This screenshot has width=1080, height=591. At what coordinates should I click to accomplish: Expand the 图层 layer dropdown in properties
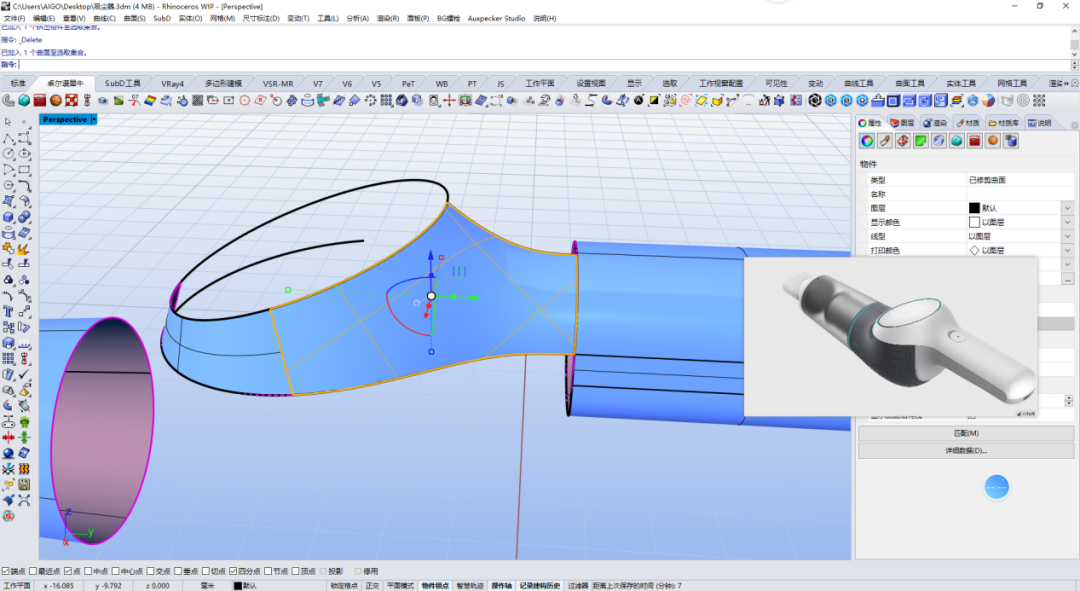[1068, 208]
